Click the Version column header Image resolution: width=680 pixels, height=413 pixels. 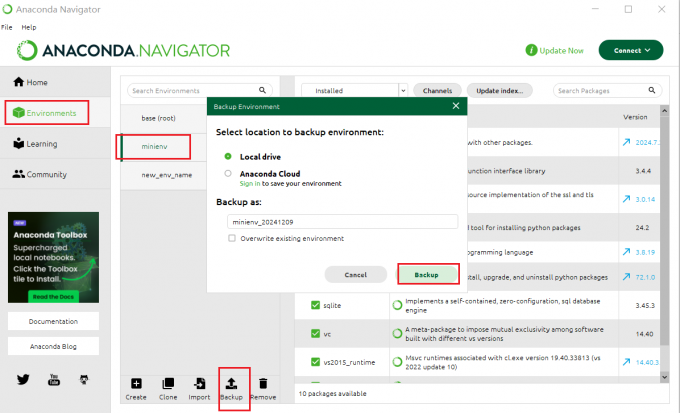(635, 117)
